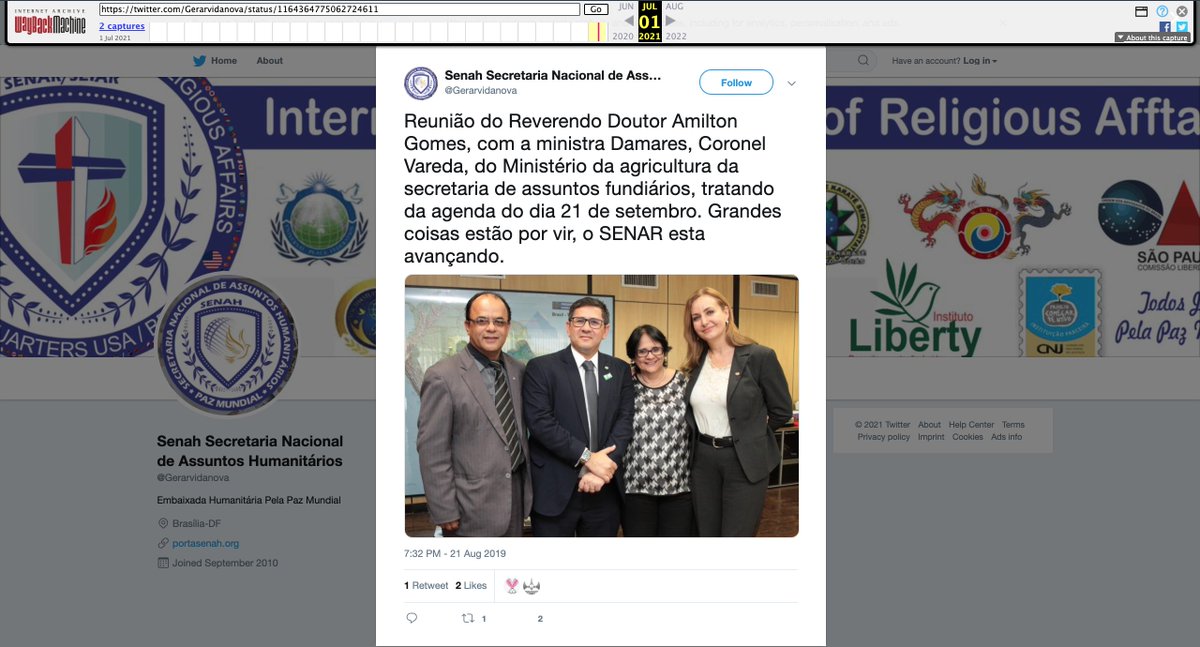Enlarge the tweet photo of four people
This screenshot has height=647, width=1200.
(601, 406)
